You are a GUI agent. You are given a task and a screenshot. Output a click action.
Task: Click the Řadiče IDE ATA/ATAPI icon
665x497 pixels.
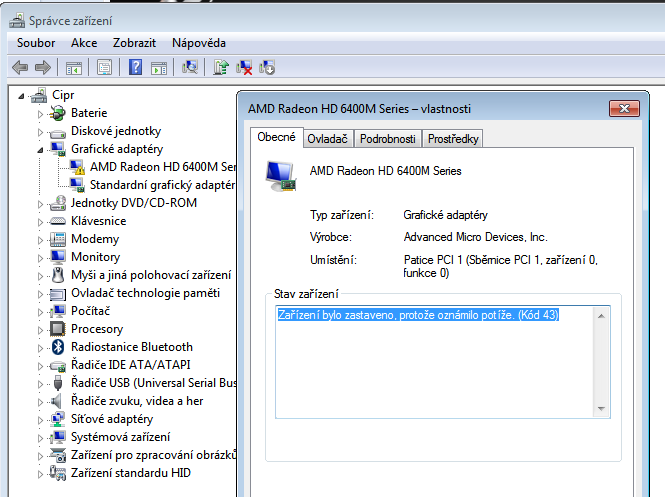point(58,365)
